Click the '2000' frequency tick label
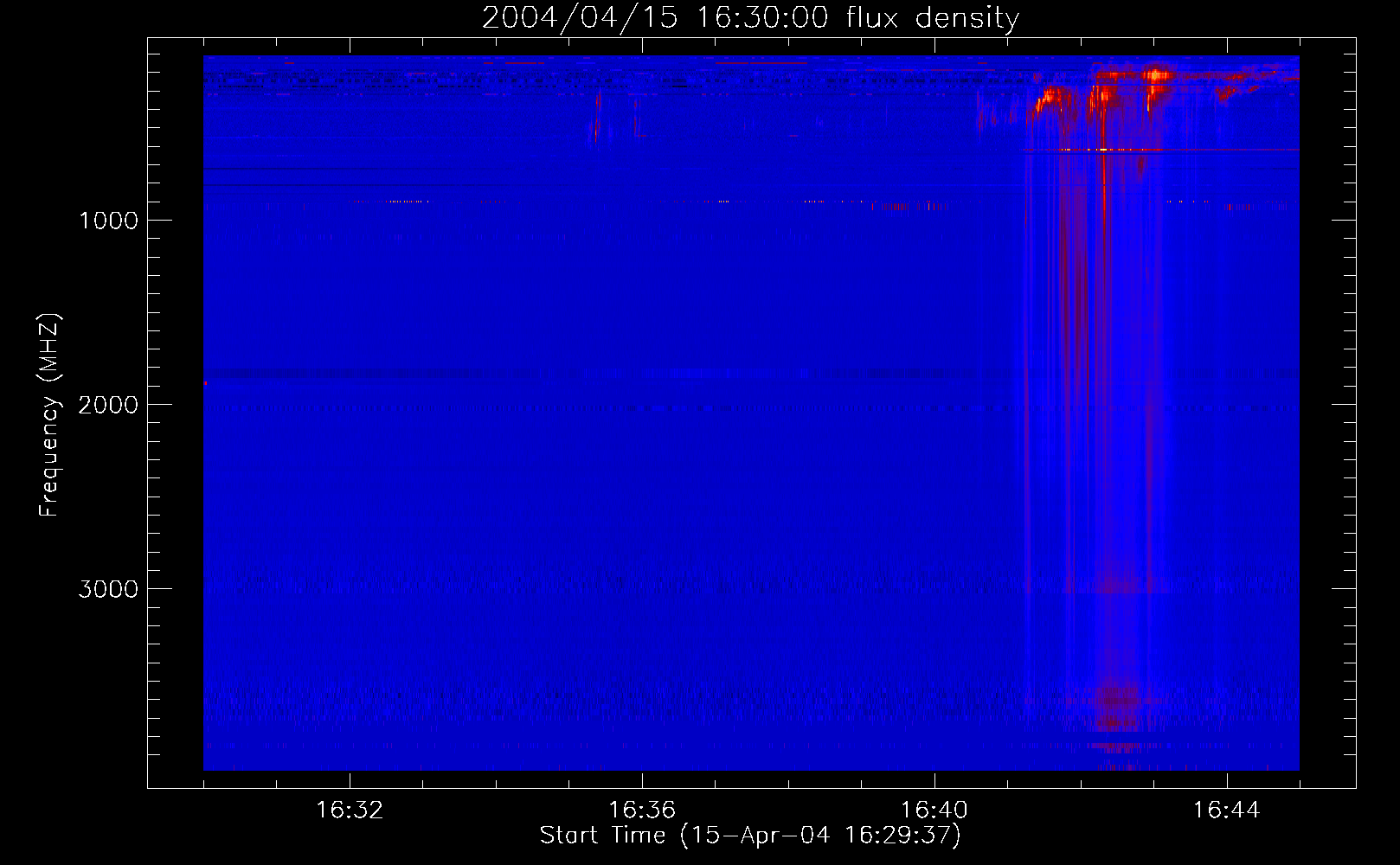1400x865 pixels. point(108,405)
